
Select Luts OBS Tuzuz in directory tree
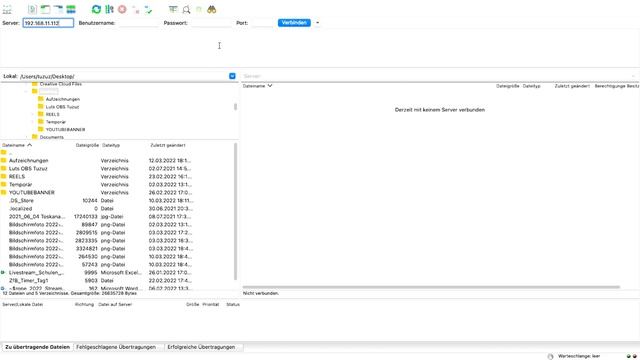click(62, 107)
